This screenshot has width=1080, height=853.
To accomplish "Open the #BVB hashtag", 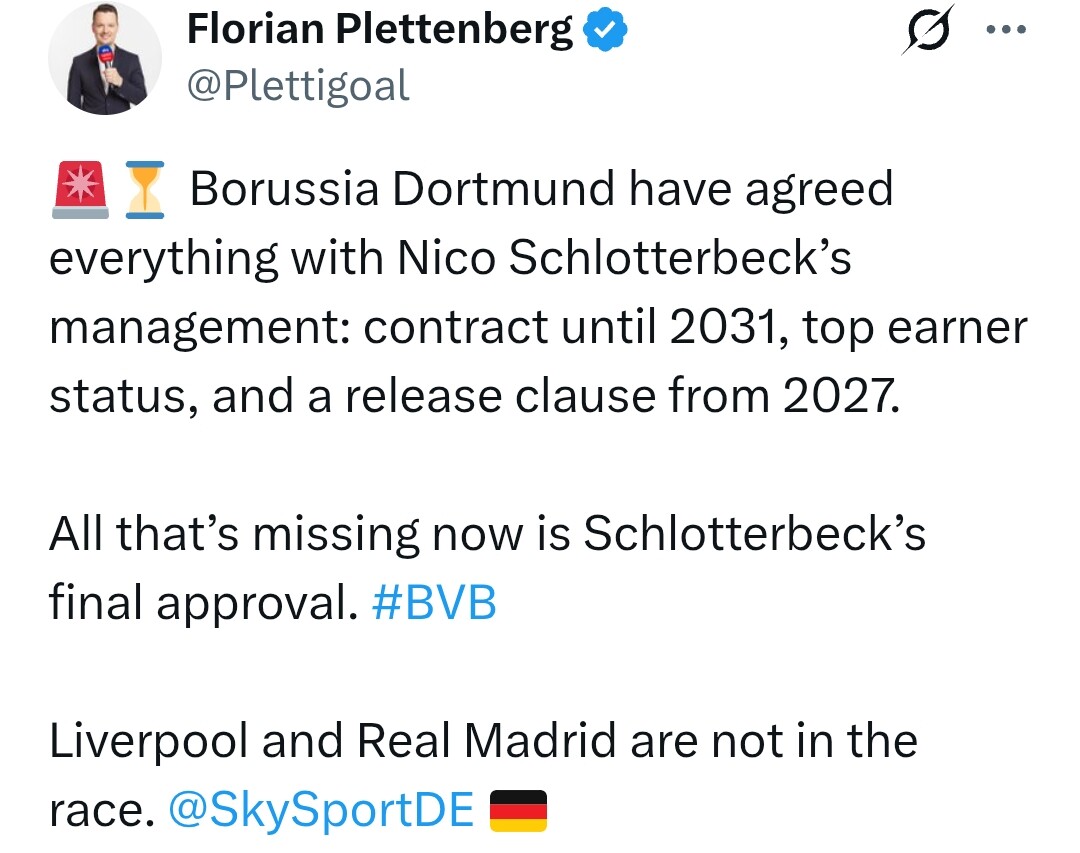I will tap(433, 603).
